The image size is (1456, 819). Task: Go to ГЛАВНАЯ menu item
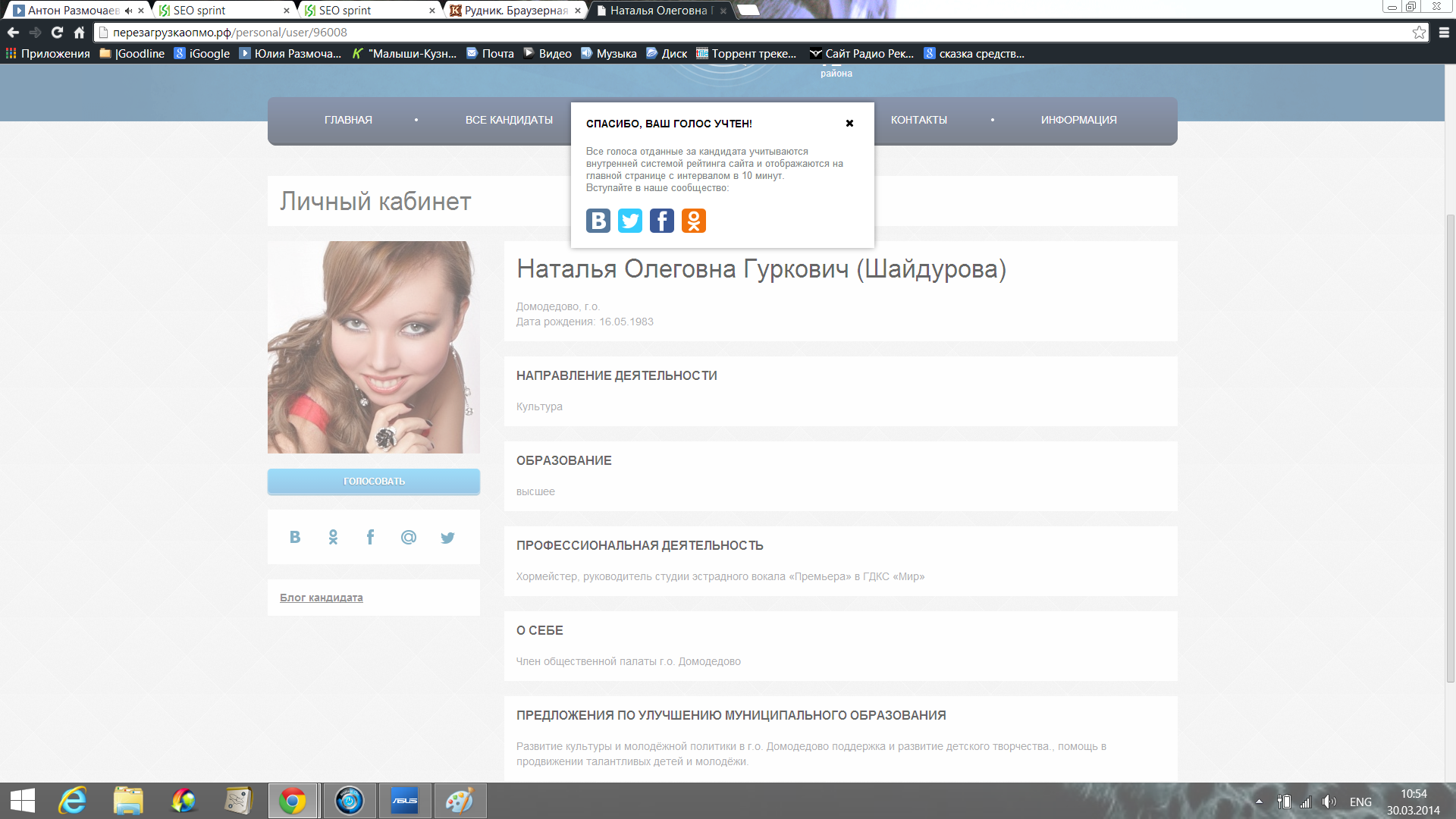348,120
